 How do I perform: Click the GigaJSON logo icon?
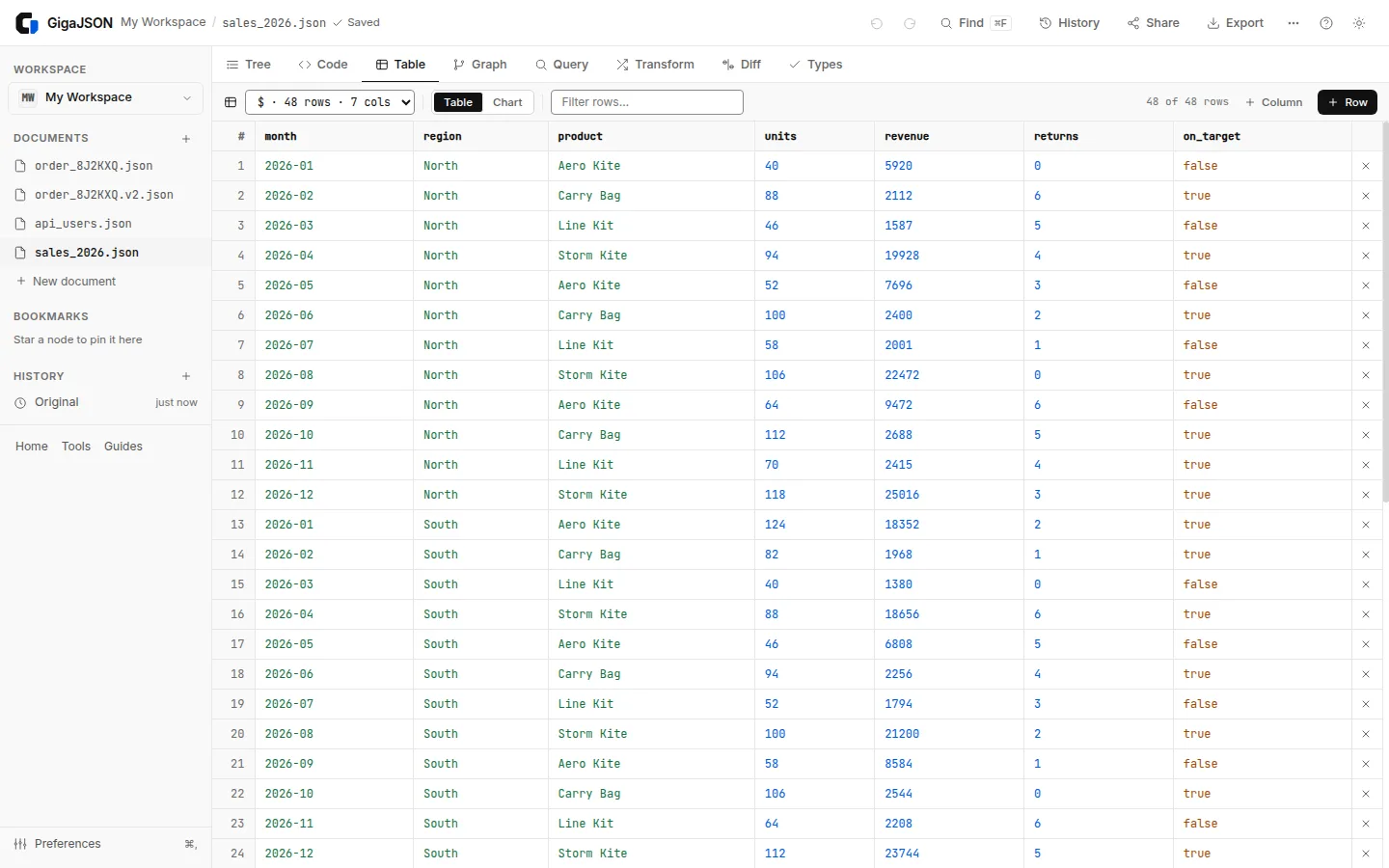[x=27, y=23]
